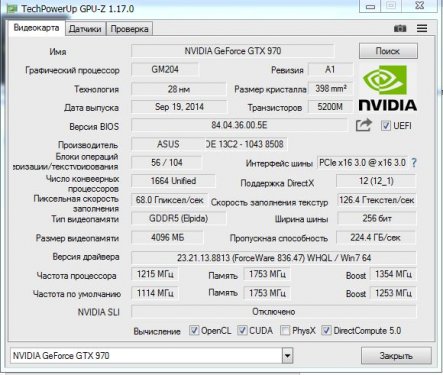Click the revision A1 value

(x=330, y=70)
